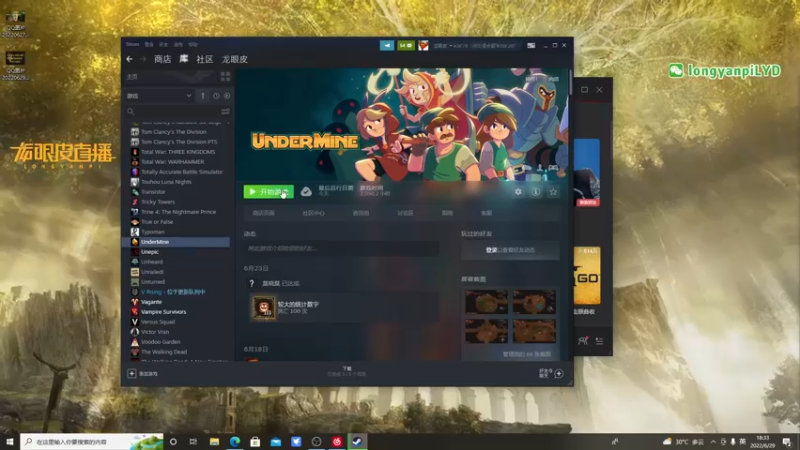The width and height of the screenshot is (800, 450).
Task: Open the user avatar in the title bar
Action: [x=423, y=45]
